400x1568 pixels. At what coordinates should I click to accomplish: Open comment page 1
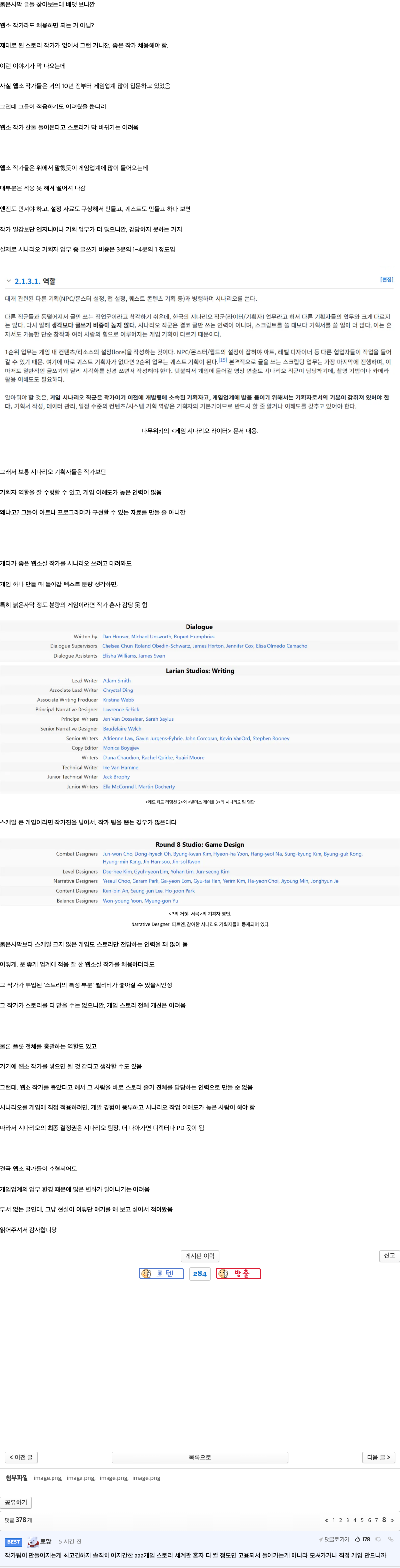tap(334, 1520)
